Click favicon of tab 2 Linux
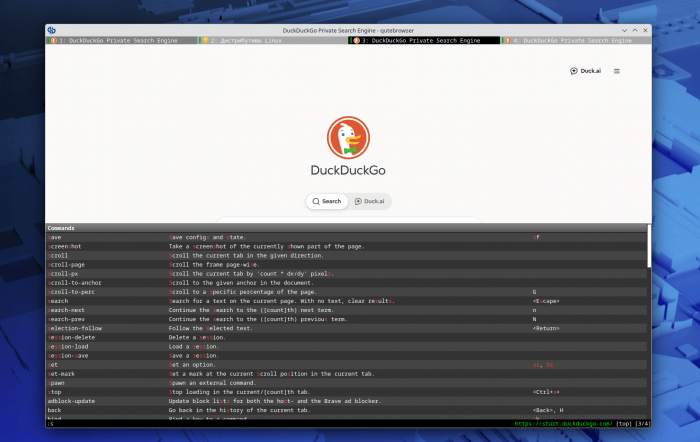The image size is (700, 442). click(x=205, y=41)
